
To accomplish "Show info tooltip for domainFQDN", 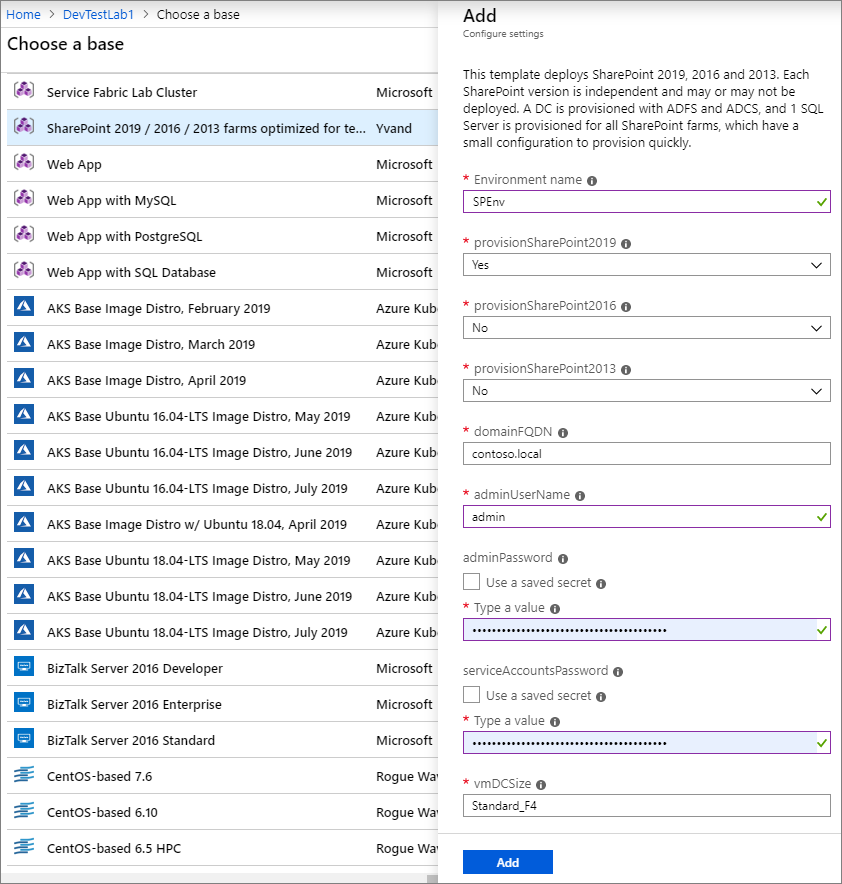I will [x=562, y=433].
